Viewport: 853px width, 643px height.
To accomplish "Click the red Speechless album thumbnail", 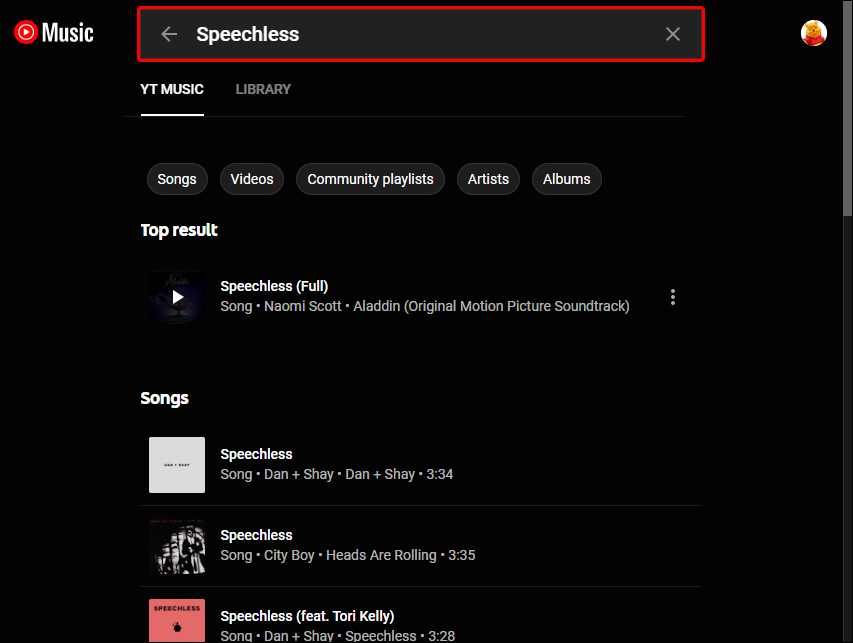I will (177, 620).
